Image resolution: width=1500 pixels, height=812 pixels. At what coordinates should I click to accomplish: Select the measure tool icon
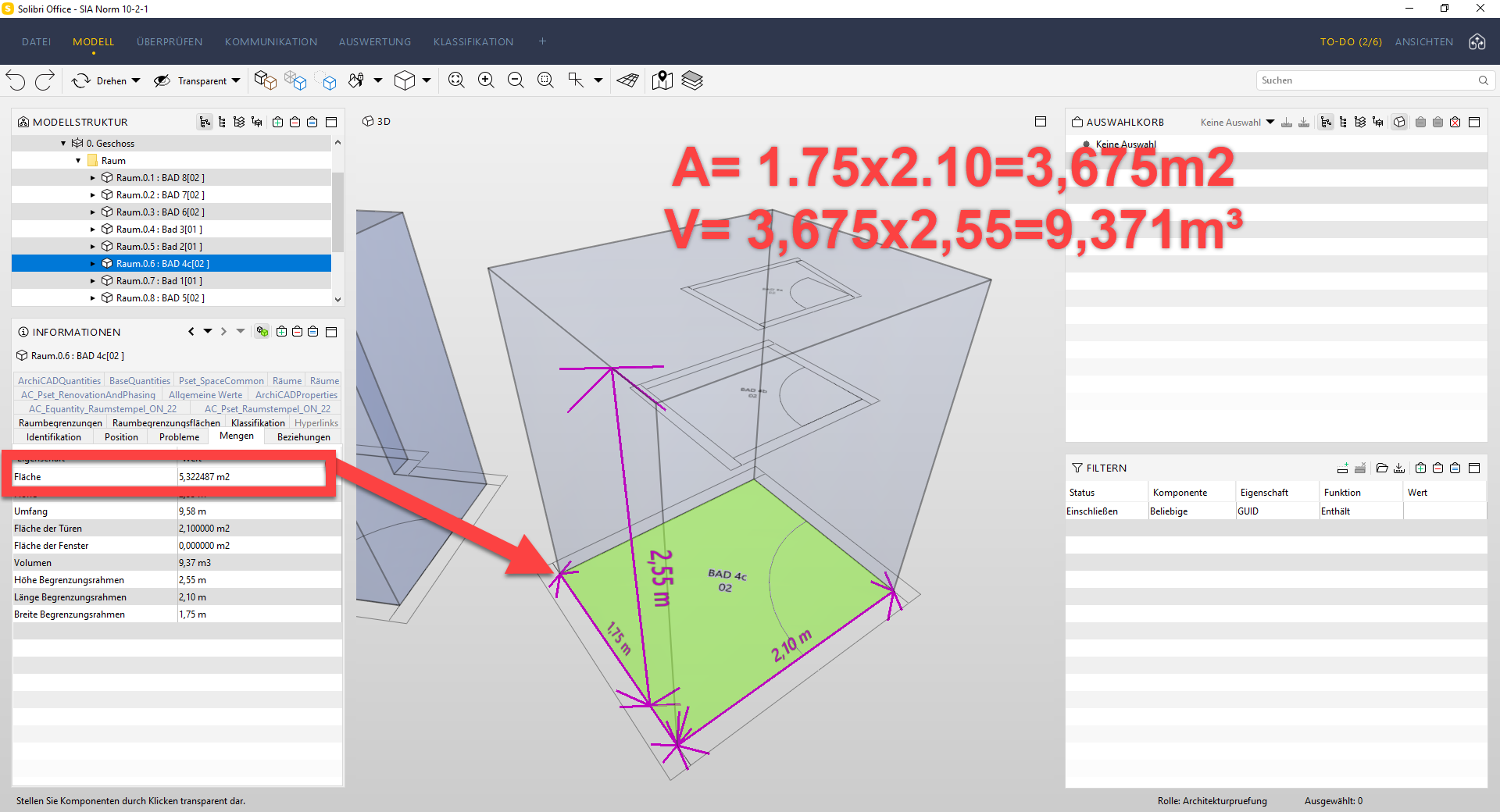tap(577, 80)
